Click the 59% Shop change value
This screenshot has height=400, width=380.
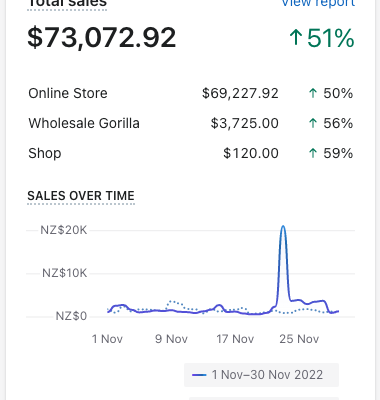[338, 153]
